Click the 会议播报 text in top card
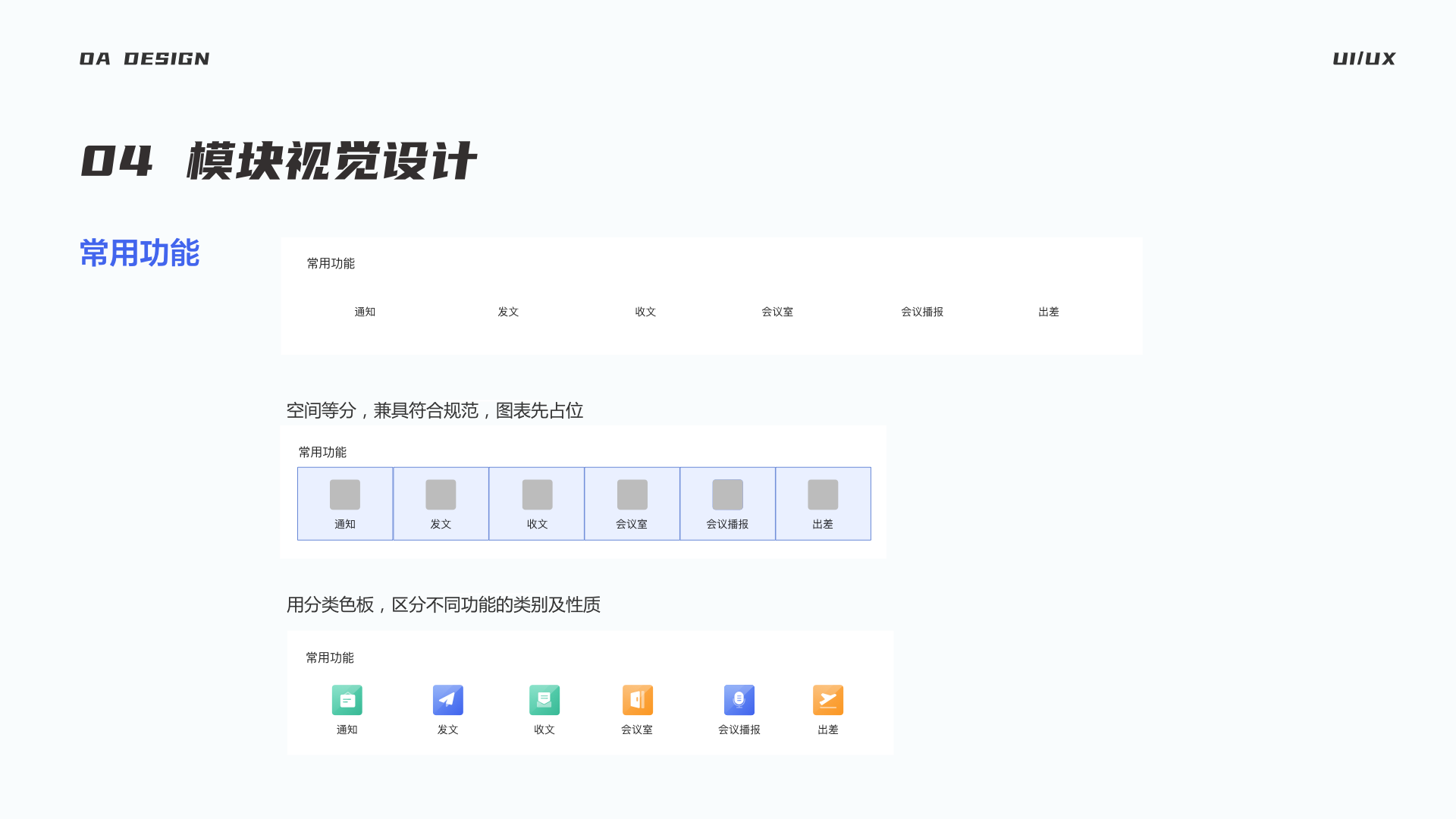The width and height of the screenshot is (1456, 819). pos(921,312)
